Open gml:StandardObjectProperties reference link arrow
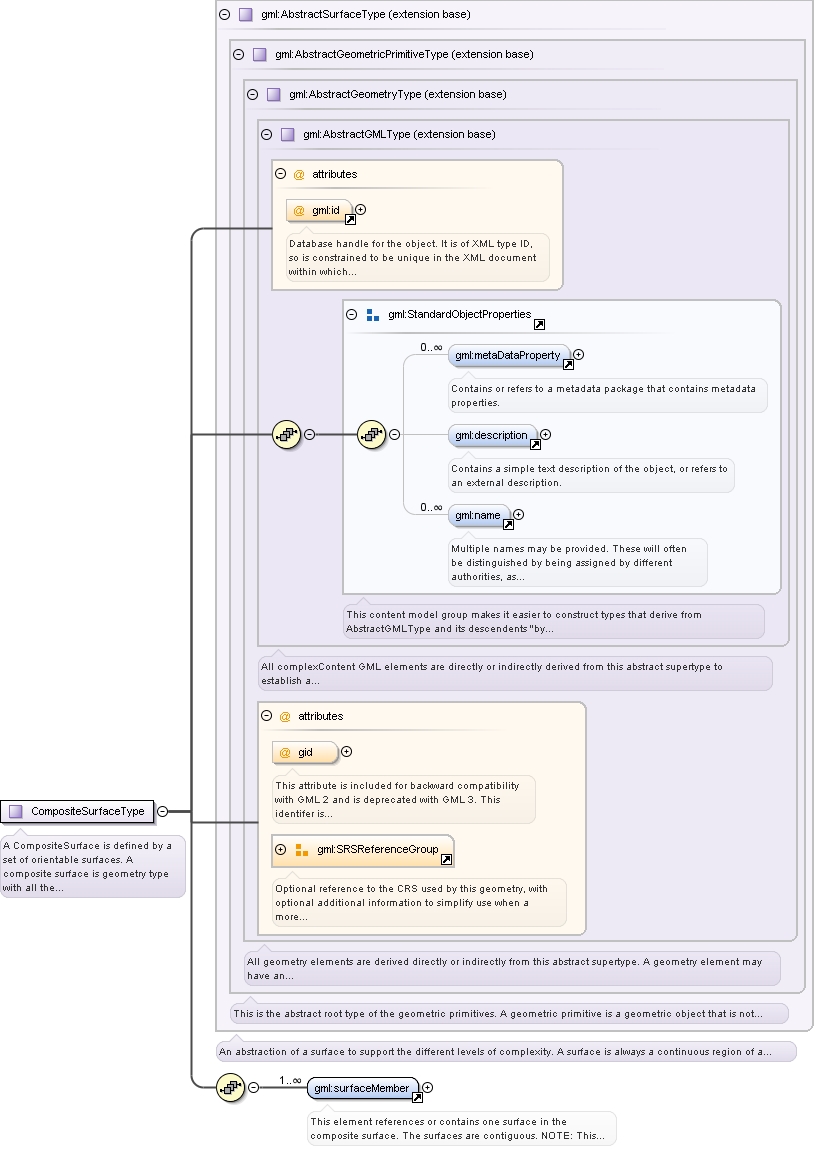This screenshot has width=815, height=1149. pos(539,324)
